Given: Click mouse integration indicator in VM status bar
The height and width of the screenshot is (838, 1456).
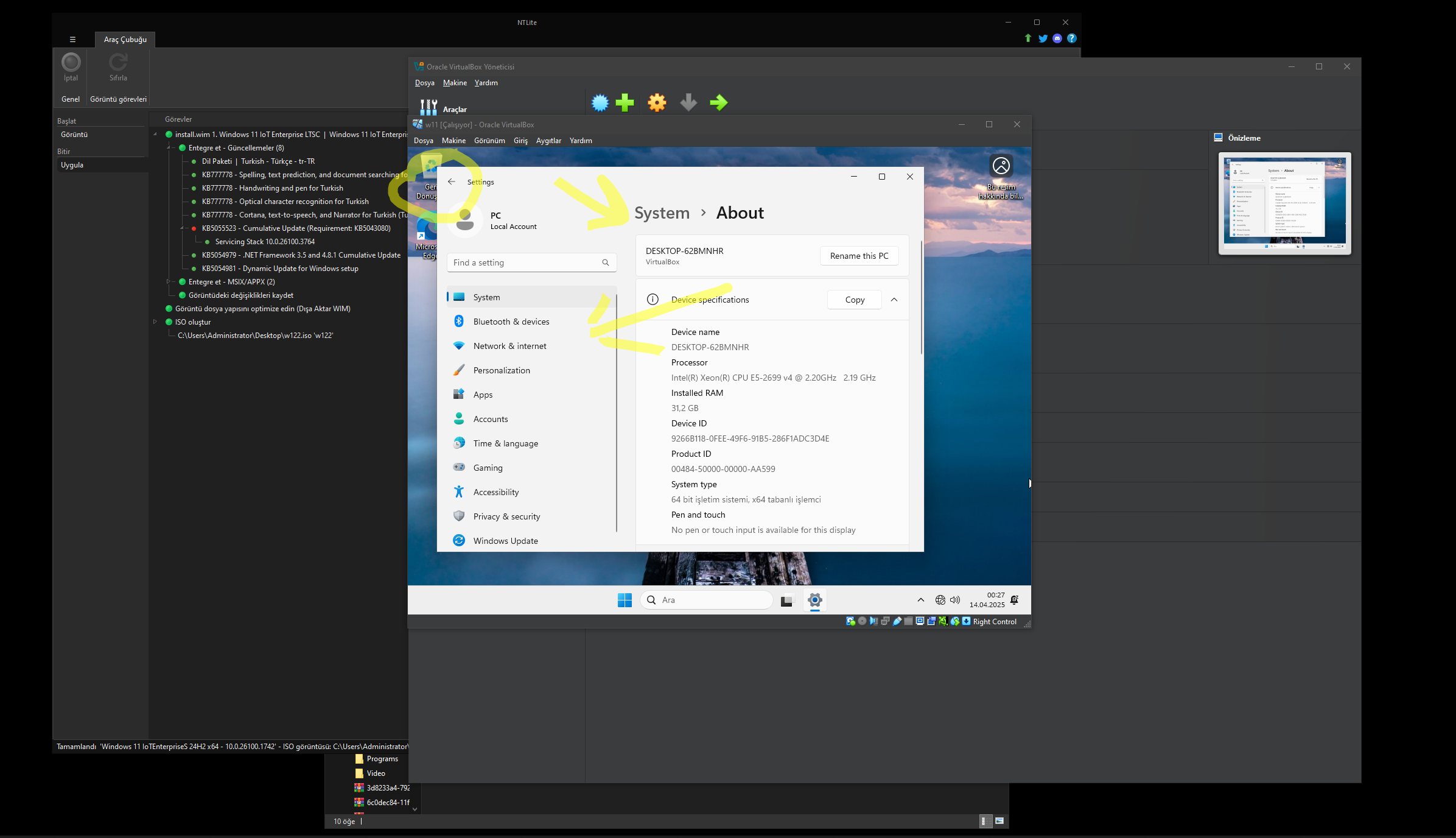Looking at the screenshot, I should coord(955,621).
